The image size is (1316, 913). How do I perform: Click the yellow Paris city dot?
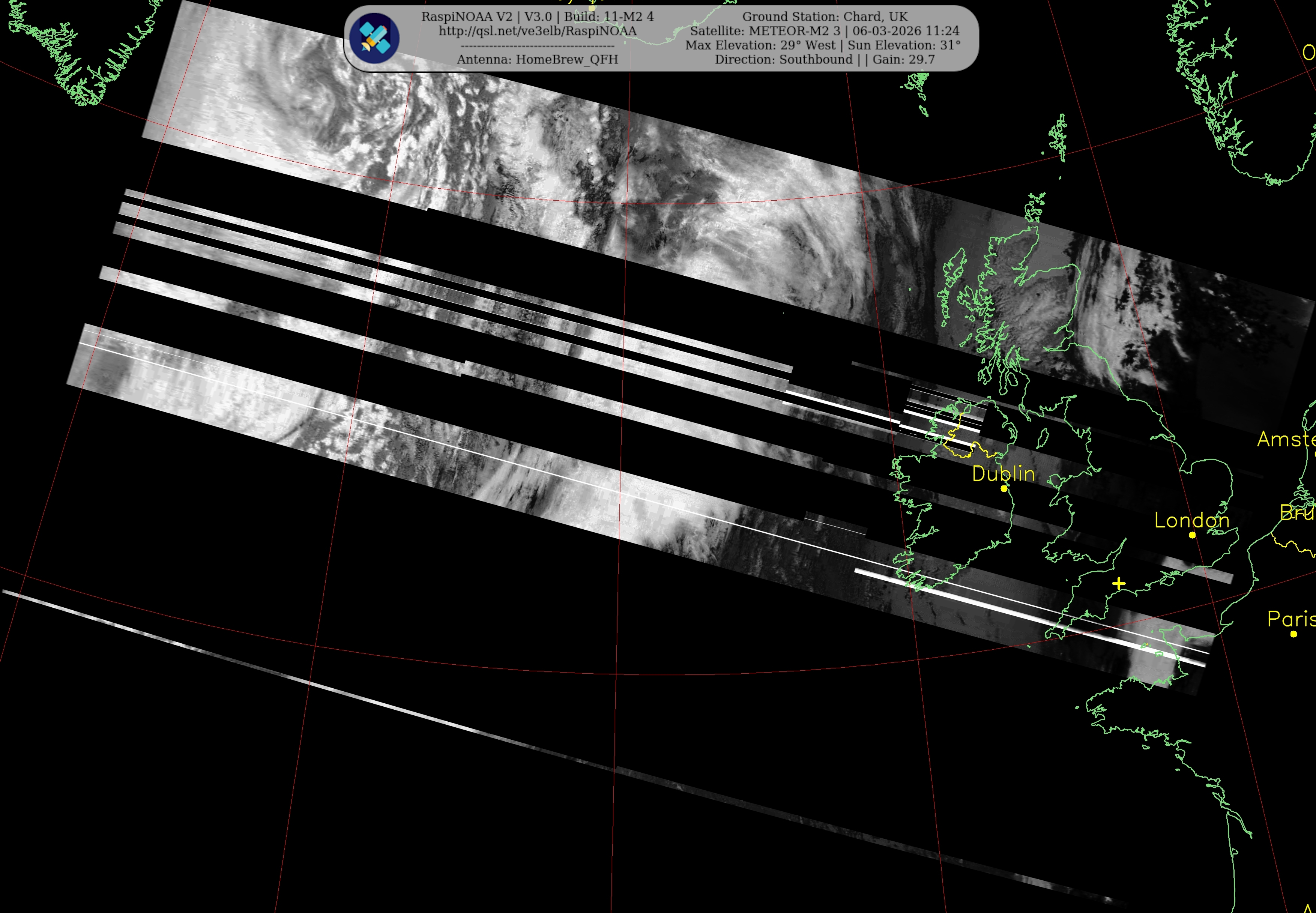1294,634
